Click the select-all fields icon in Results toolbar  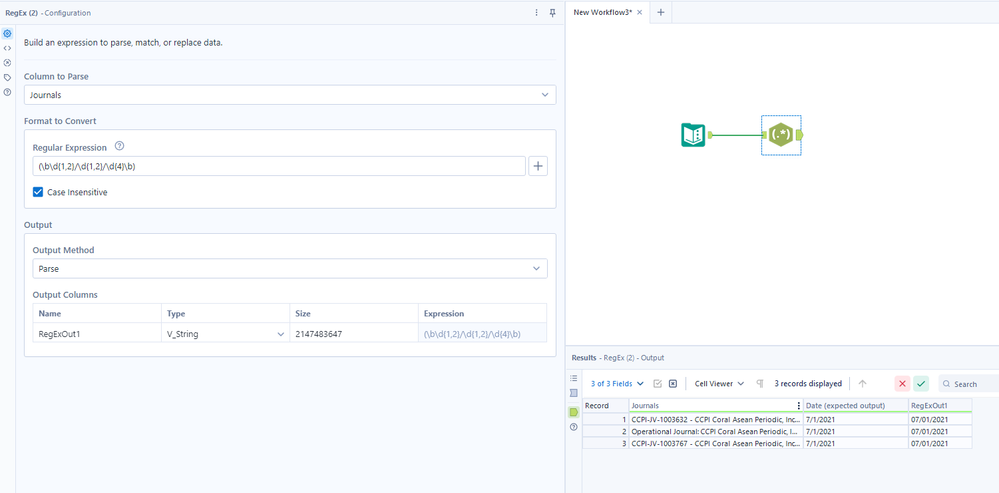click(x=658, y=383)
